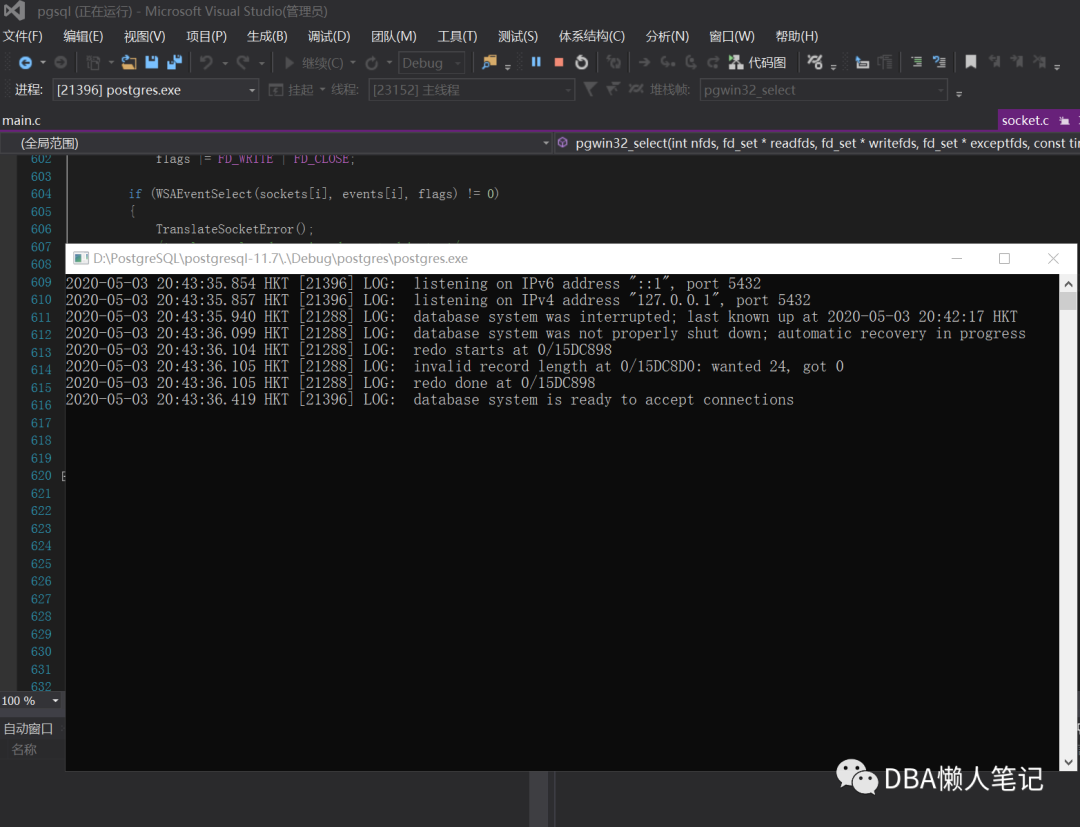
Task: Click the Clear Bookmarks icon
Action: coord(1039,62)
